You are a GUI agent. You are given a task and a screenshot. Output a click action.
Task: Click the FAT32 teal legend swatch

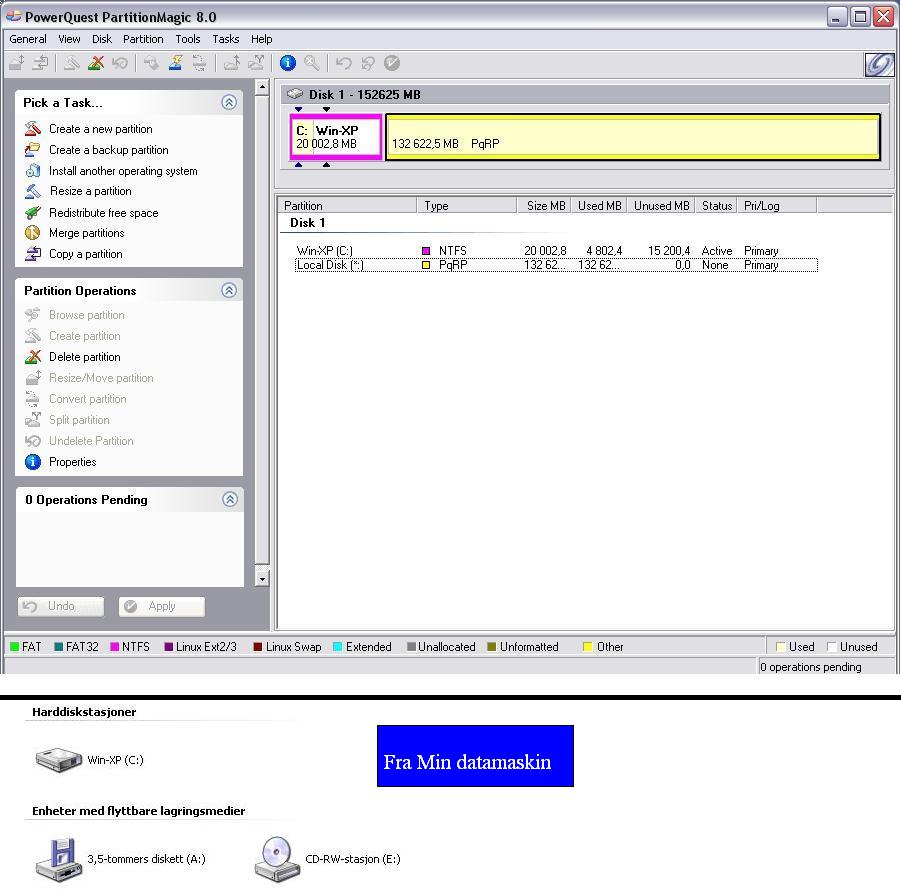(x=59, y=646)
